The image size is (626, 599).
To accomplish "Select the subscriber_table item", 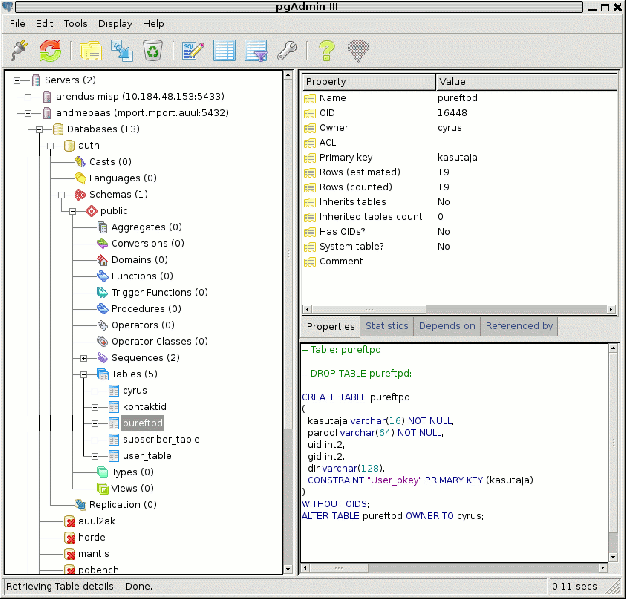I will click(161, 440).
